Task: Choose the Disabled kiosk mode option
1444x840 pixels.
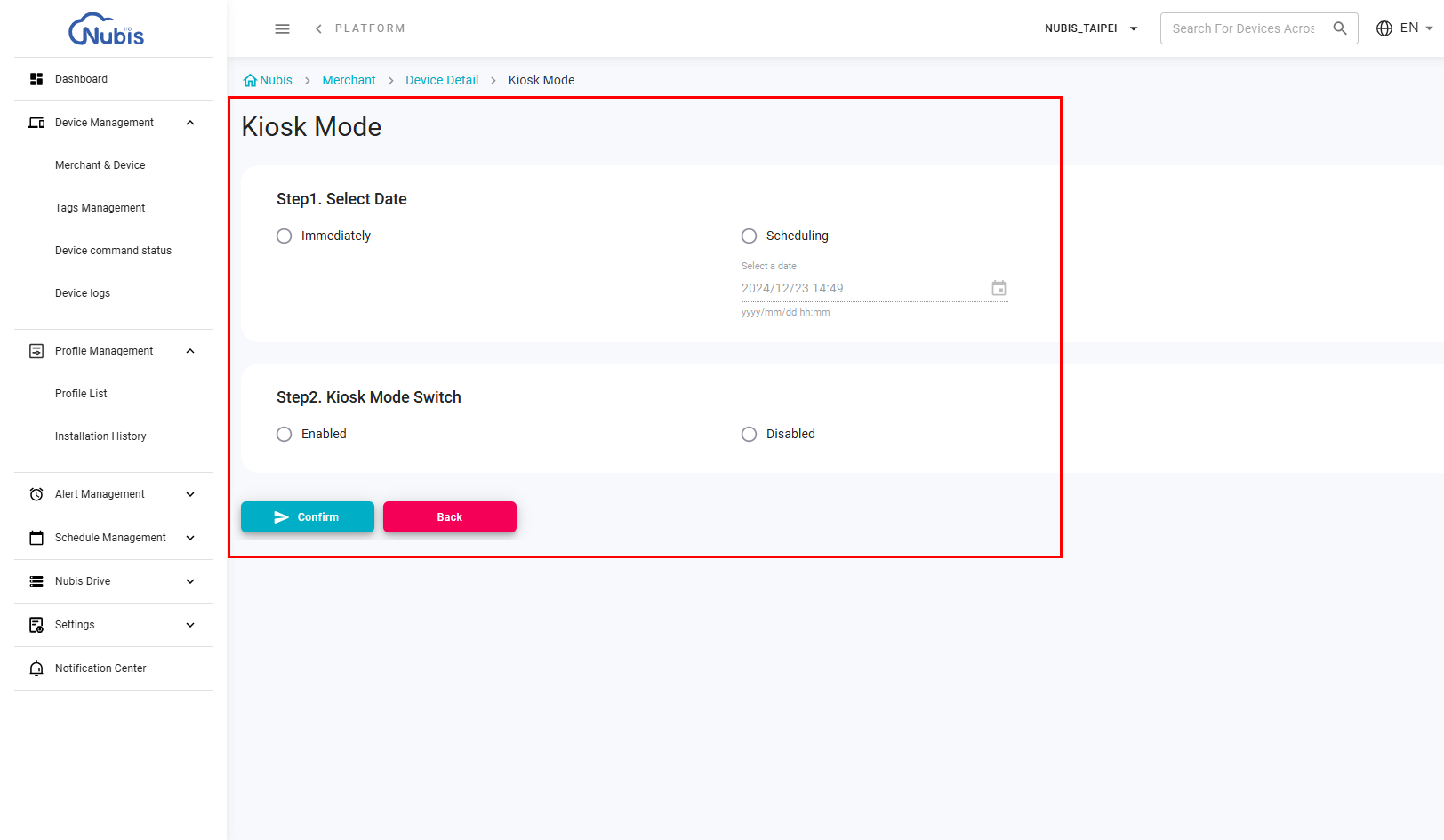Action: [x=750, y=434]
